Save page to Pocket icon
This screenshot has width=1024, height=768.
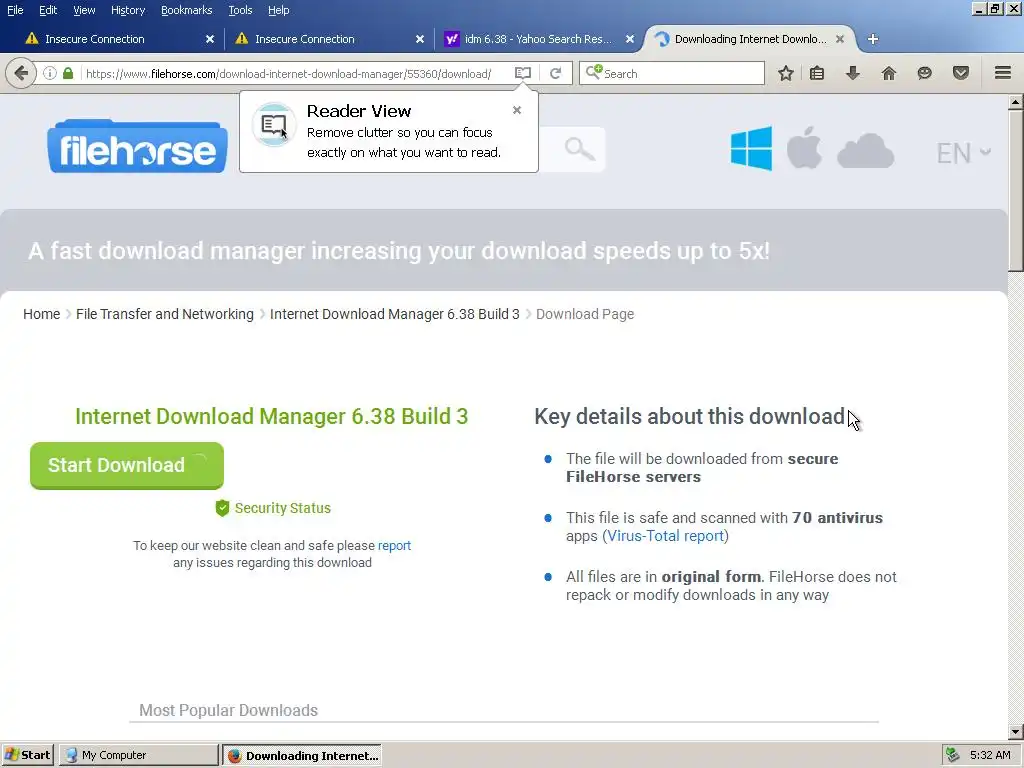pyautogui.click(x=961, y=73)
